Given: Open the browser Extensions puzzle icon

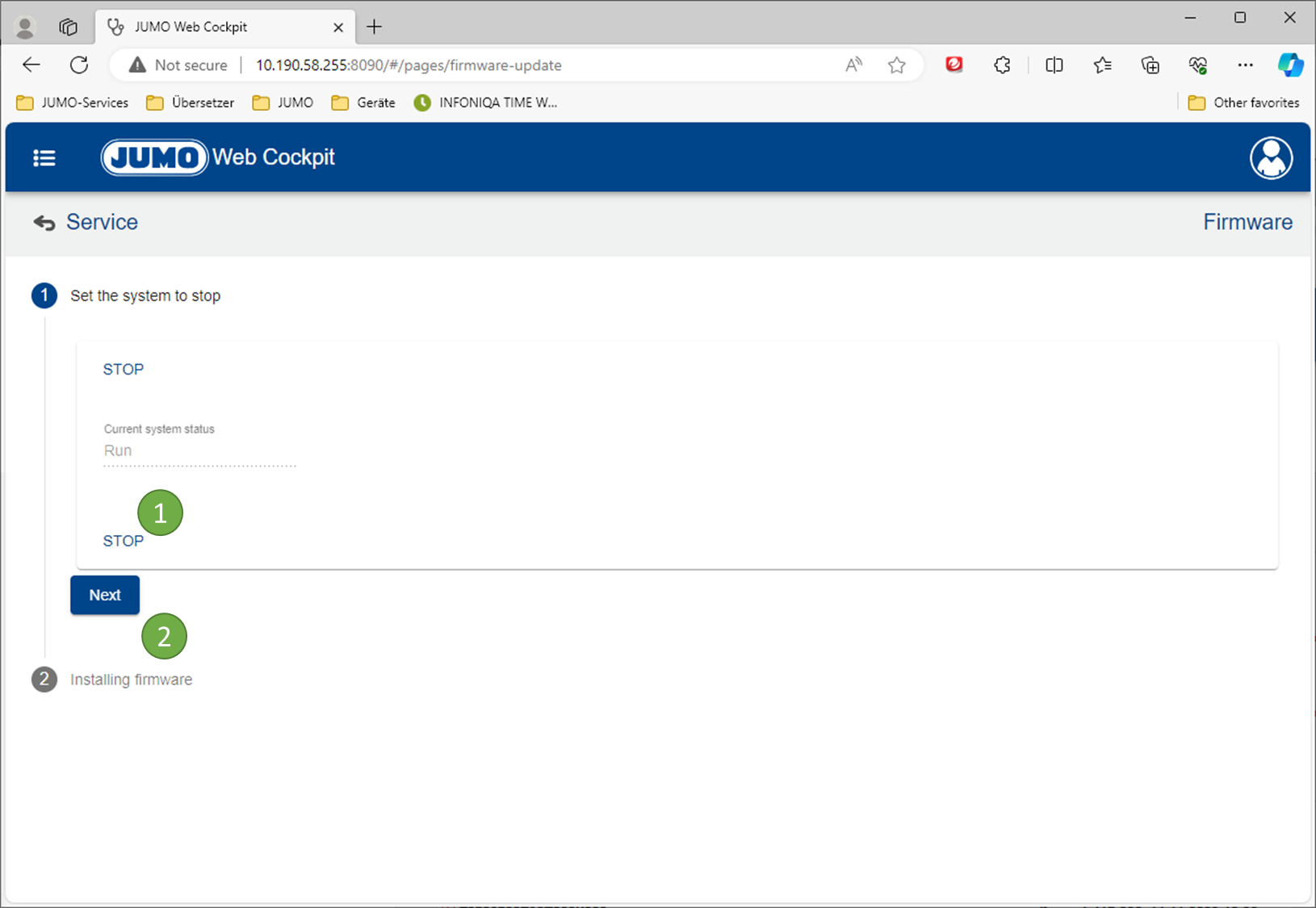Looking at the screenshot, I should pos(1002,65).
